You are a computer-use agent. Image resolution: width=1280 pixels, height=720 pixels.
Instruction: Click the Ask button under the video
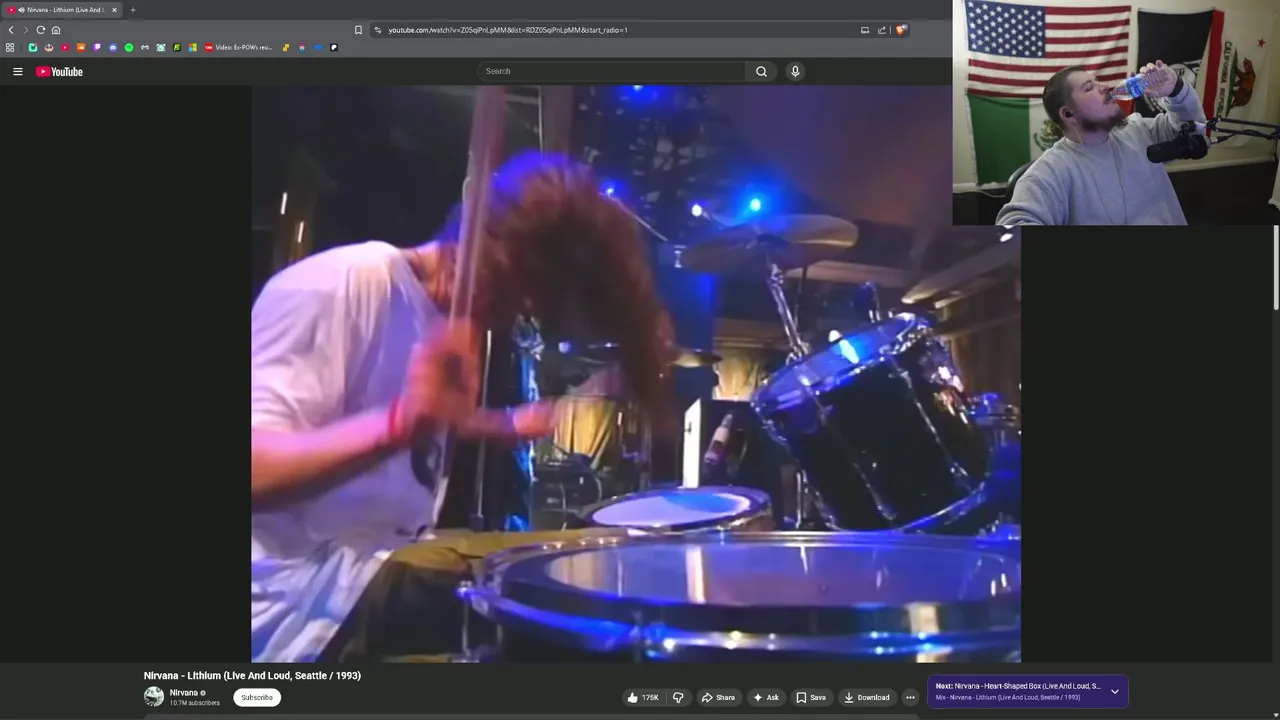pyautogui.click(x=766, y=697)
